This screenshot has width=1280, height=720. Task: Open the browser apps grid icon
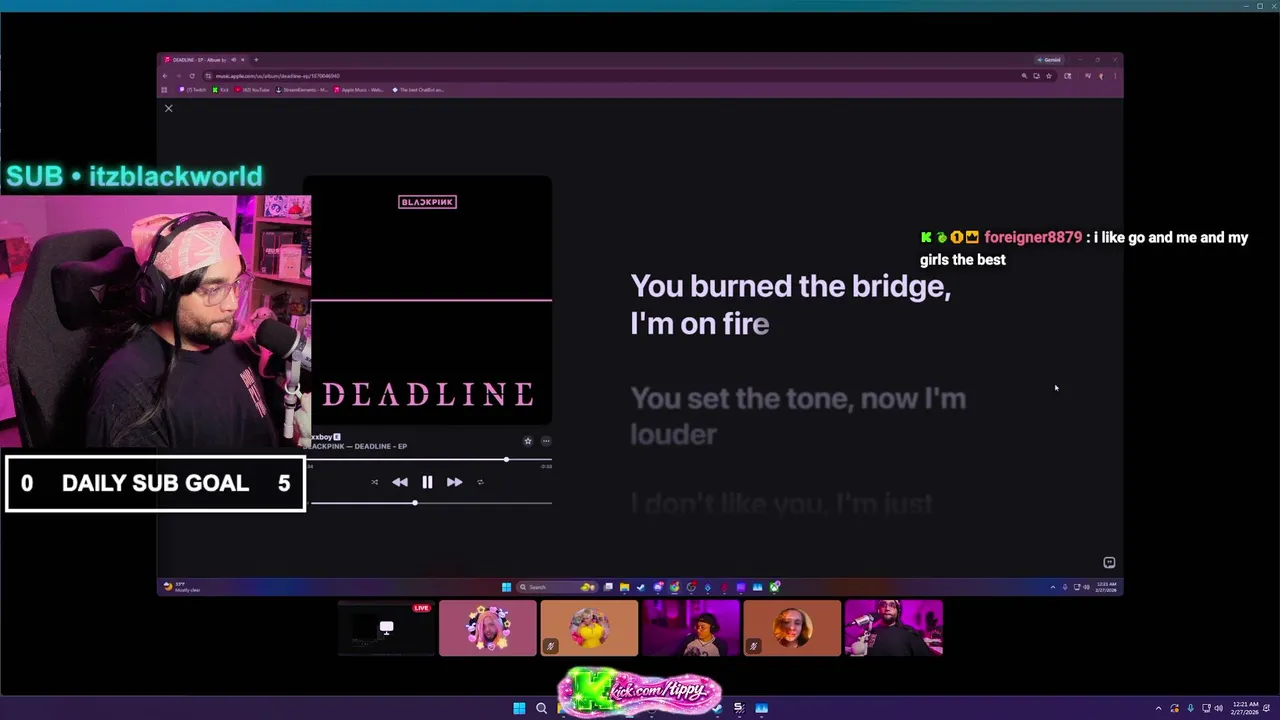(165, 90)
